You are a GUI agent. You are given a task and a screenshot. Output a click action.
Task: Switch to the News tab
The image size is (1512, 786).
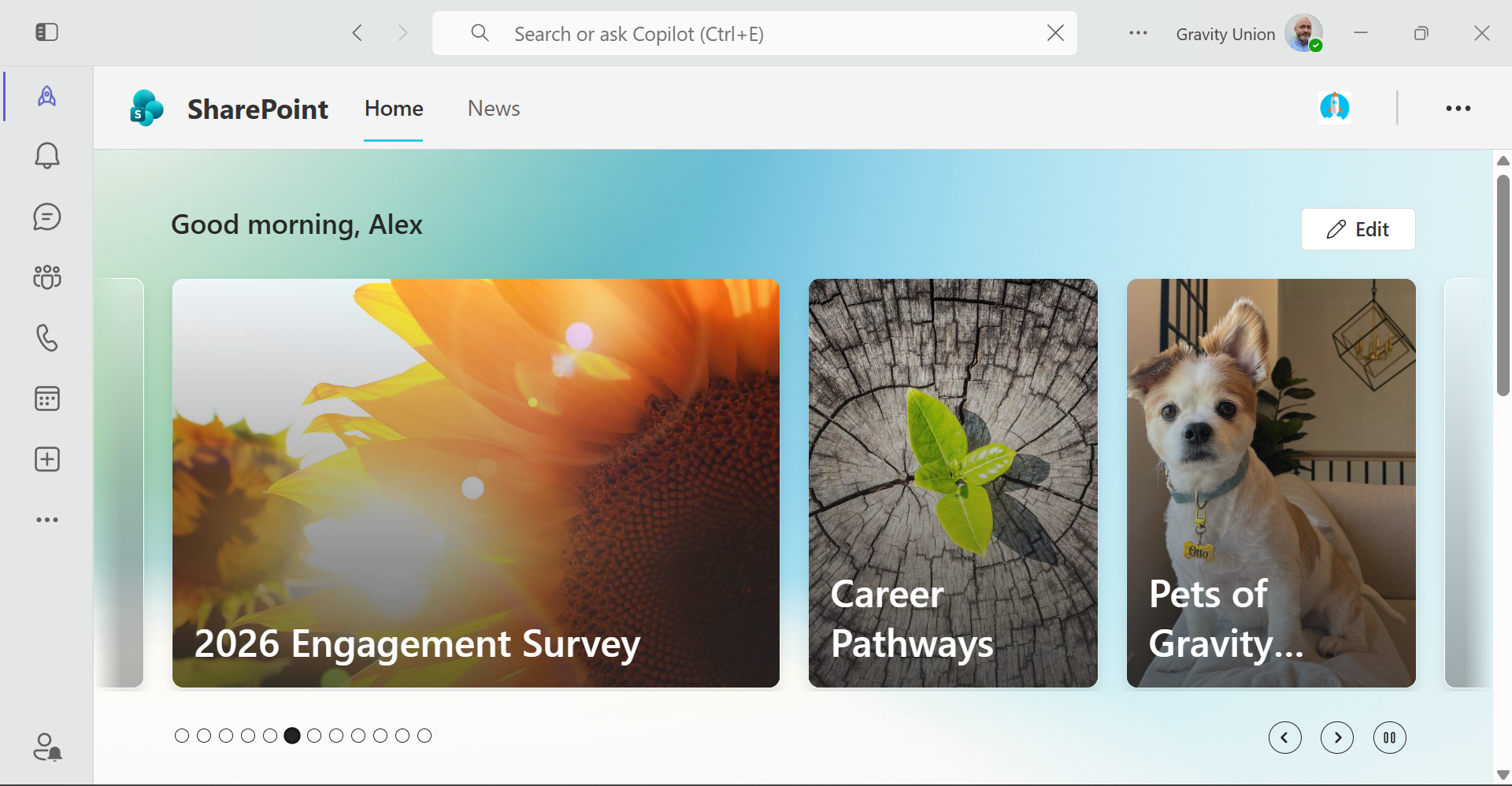click(494, 109)
